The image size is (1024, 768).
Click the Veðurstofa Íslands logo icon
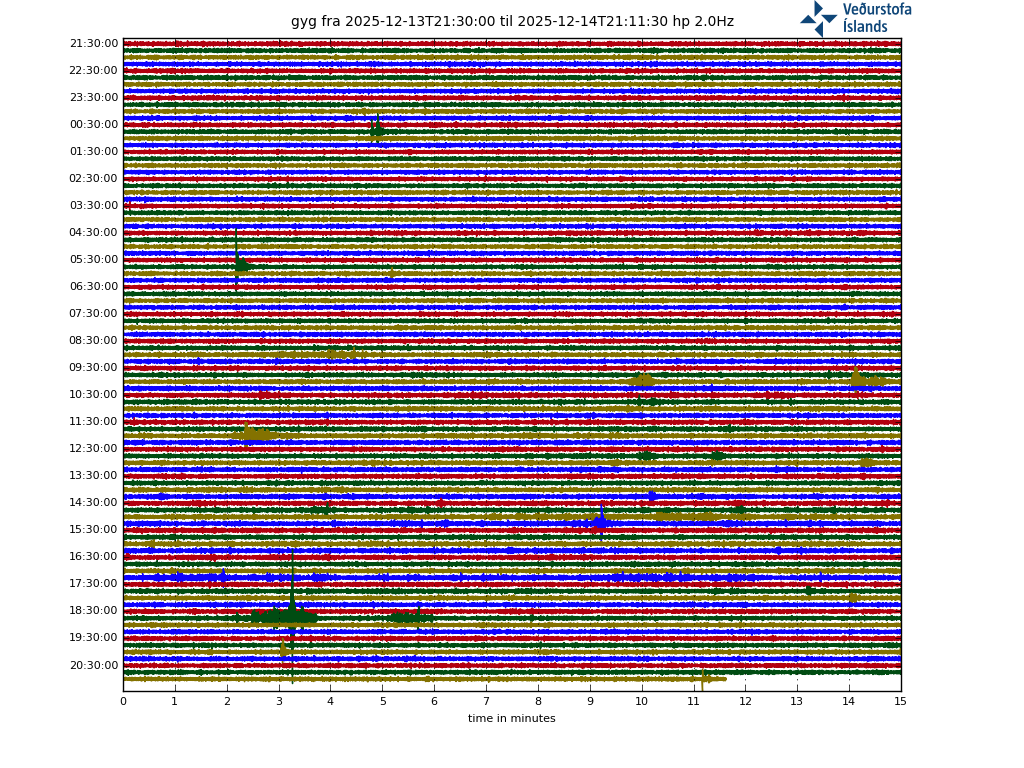click(818, 19)
